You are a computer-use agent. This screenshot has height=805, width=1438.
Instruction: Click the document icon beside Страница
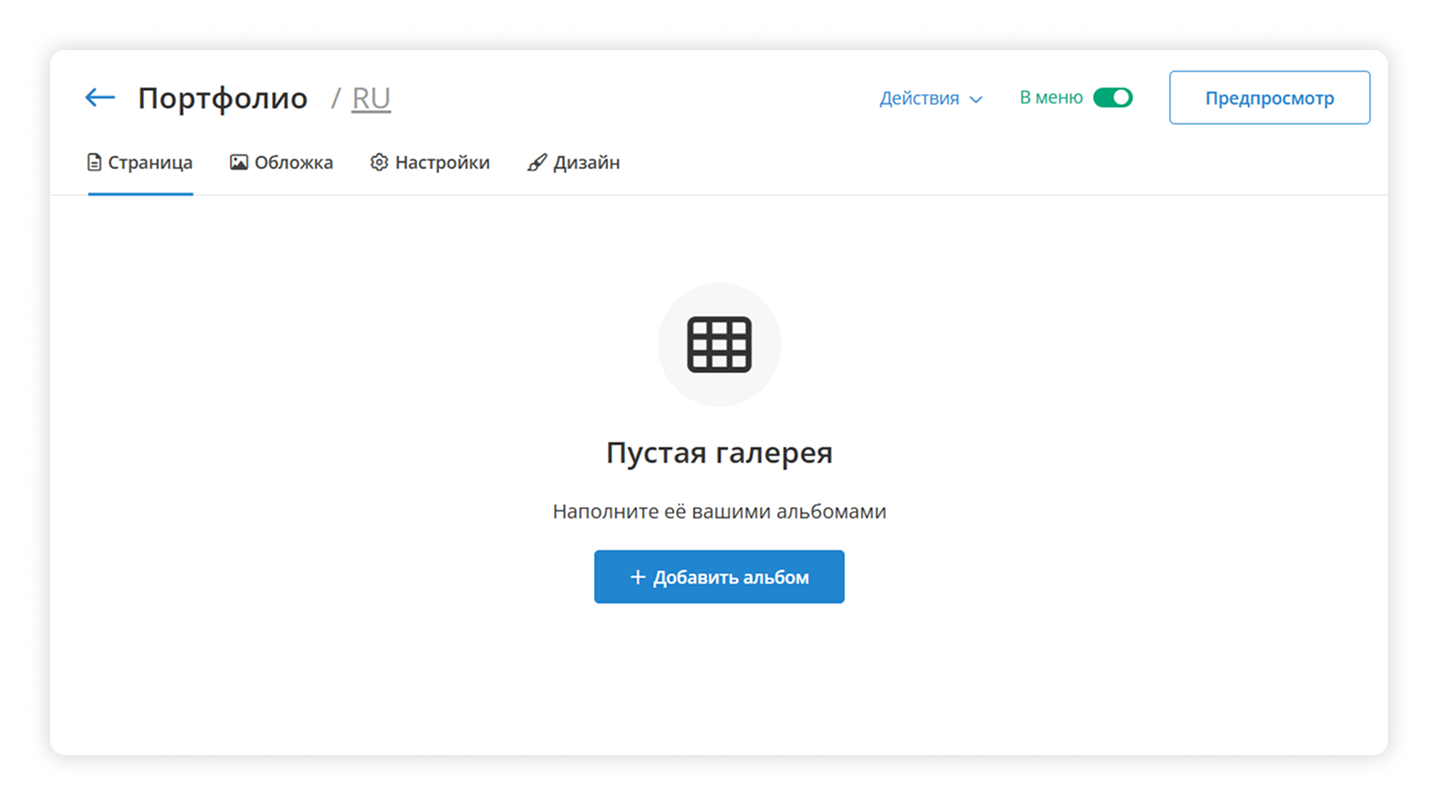(x=95, y=162)
